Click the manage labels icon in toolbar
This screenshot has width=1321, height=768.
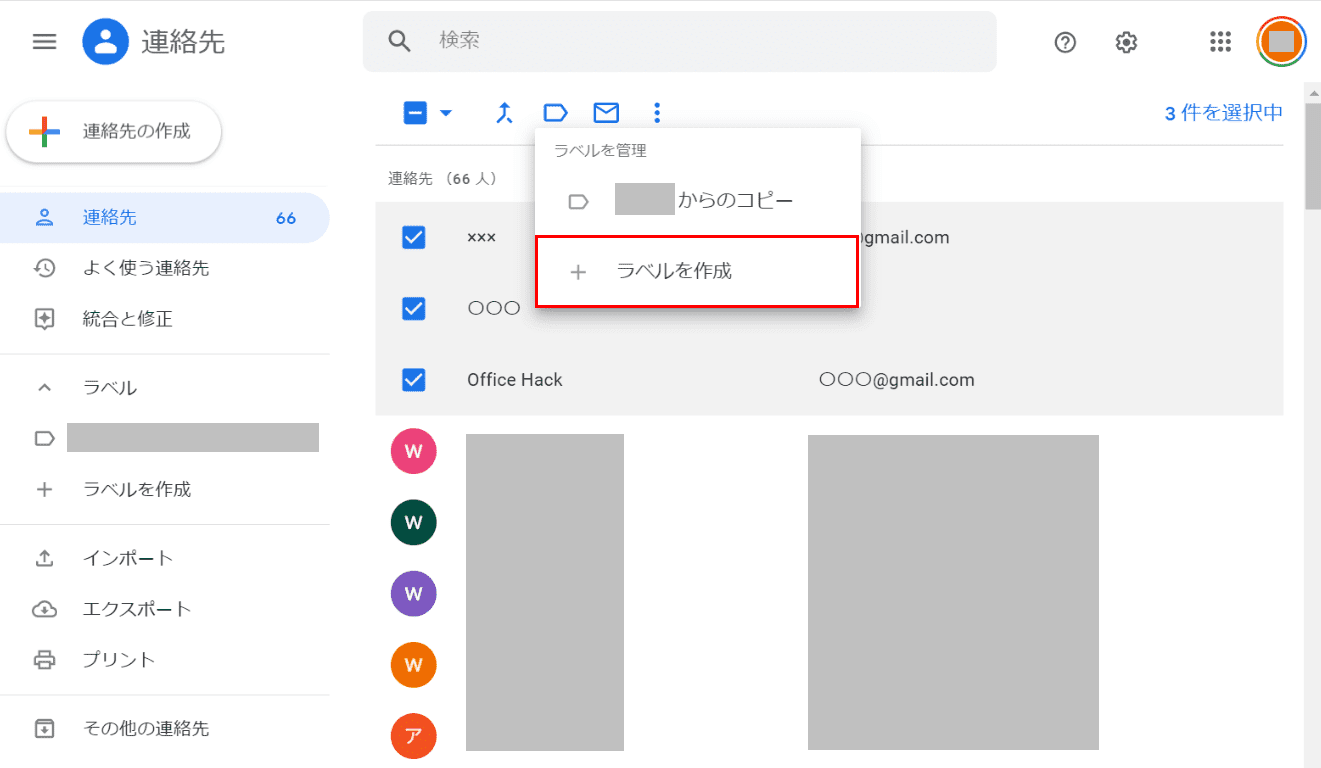point(555,113)
